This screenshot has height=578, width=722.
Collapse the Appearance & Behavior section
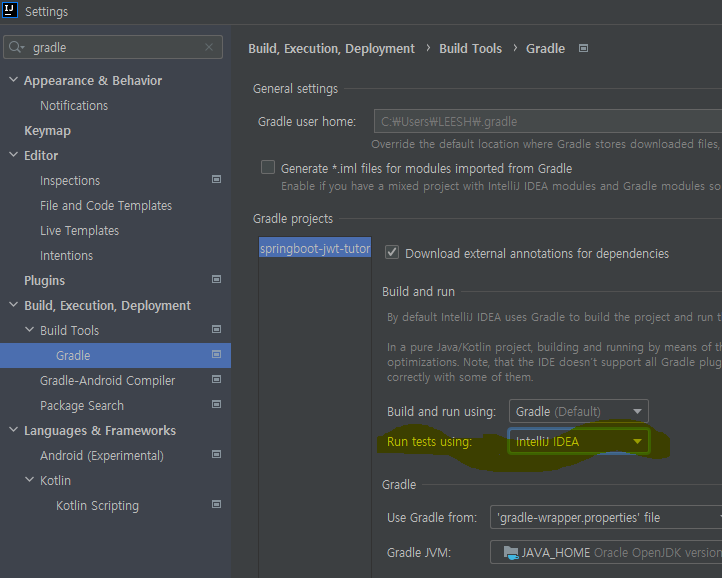(x=13, y=80)
